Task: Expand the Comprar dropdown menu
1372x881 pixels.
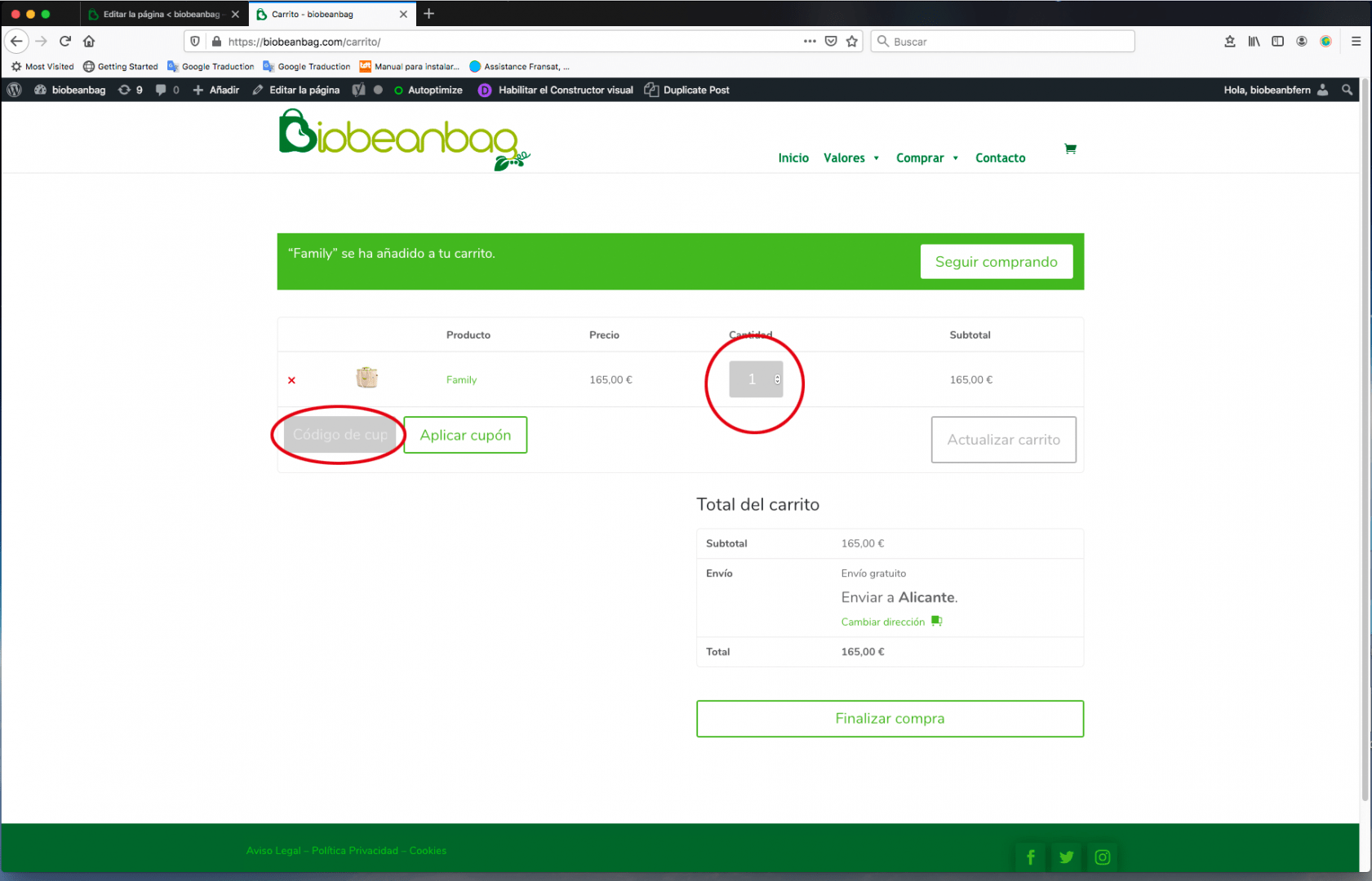Action: [x=955, y=158]
